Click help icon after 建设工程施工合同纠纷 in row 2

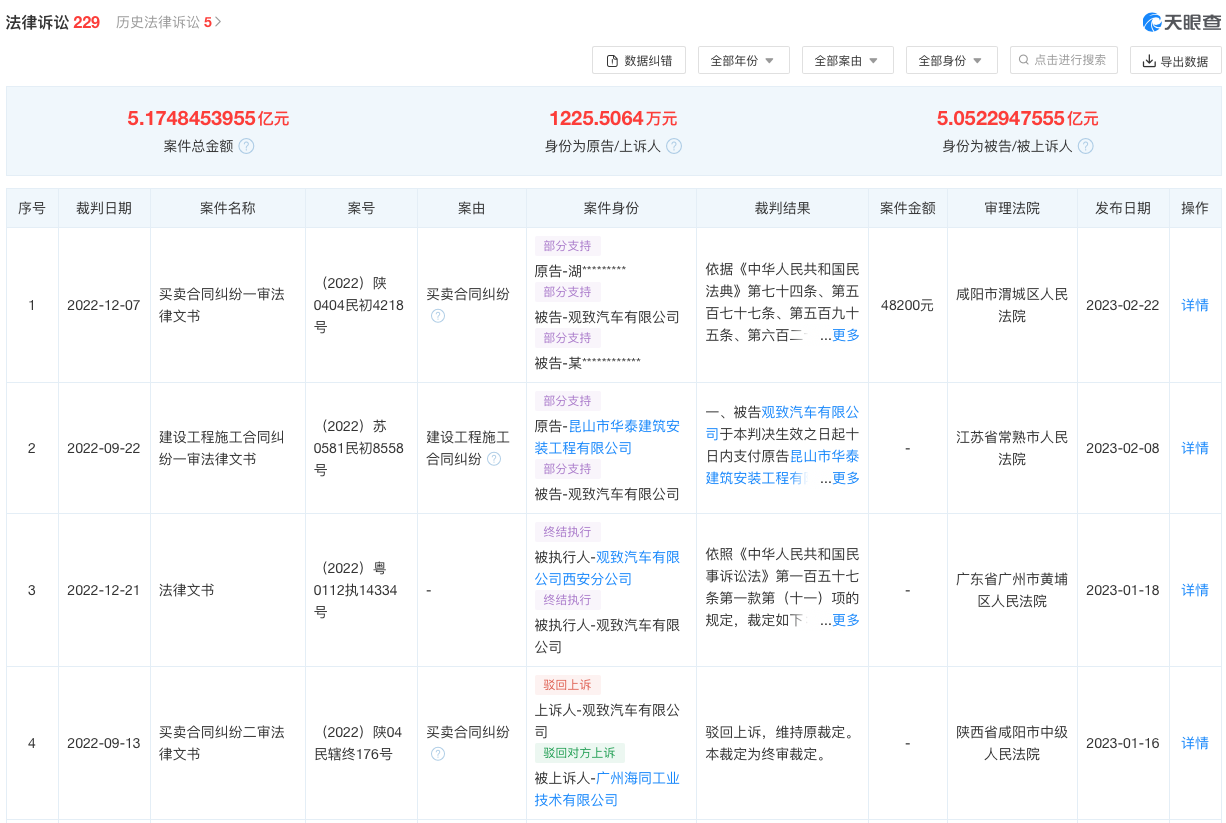(494, 459)
